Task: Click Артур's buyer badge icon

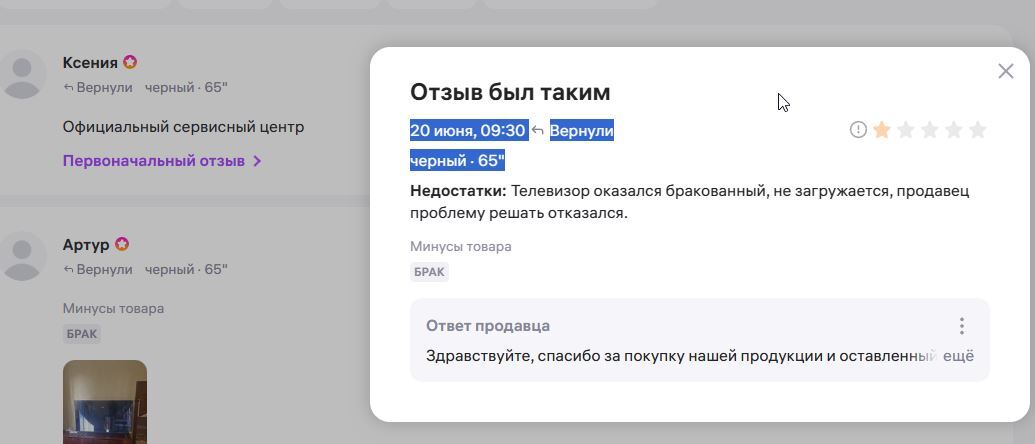Action: pyautogui.click(x=122, y=245)
